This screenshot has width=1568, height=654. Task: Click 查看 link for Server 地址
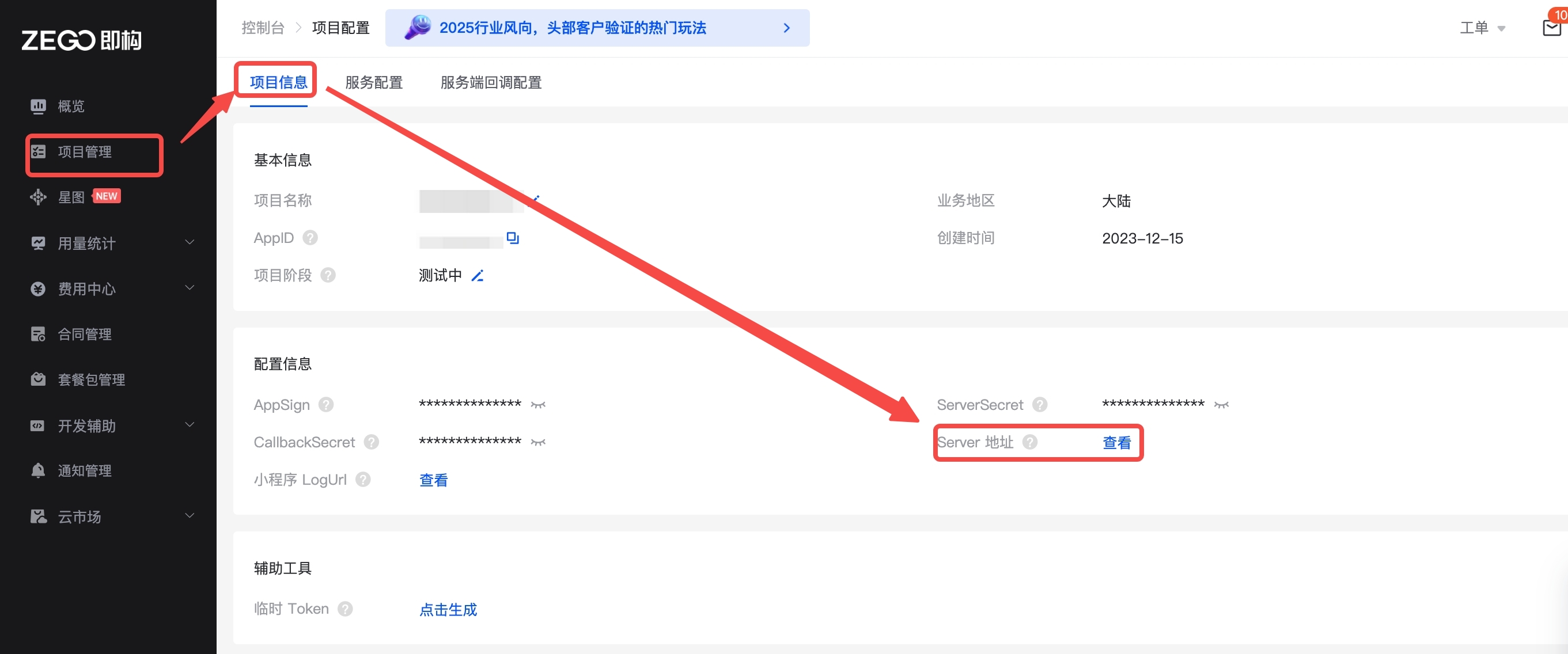(1116, 443)
